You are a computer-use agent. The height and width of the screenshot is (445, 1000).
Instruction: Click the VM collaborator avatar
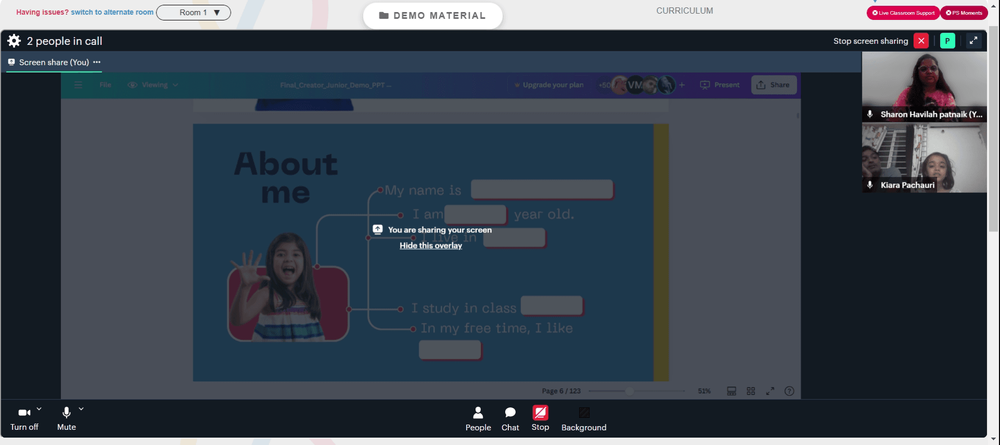coord(635,85)
